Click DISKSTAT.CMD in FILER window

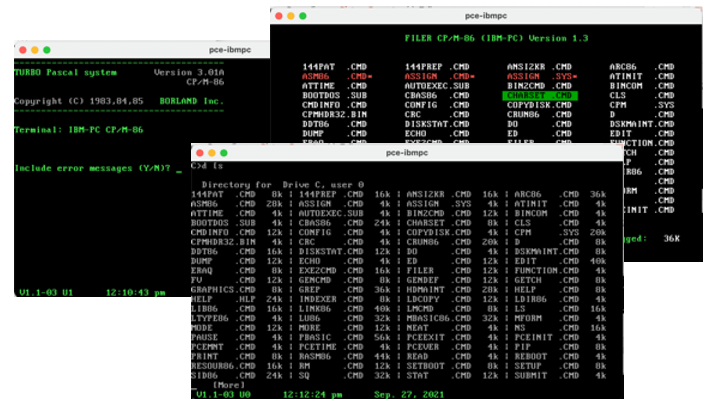(437, 124)
